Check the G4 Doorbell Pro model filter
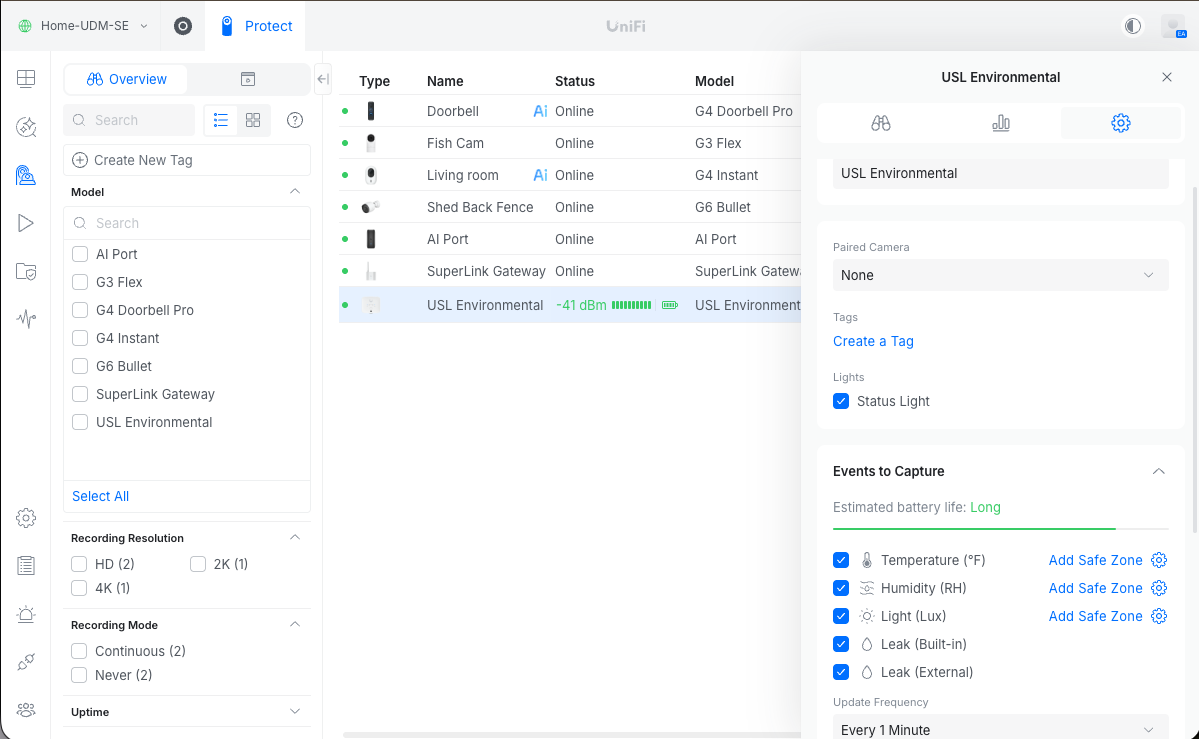Screen dimensions: 1199x739 (x=80, y=310)
